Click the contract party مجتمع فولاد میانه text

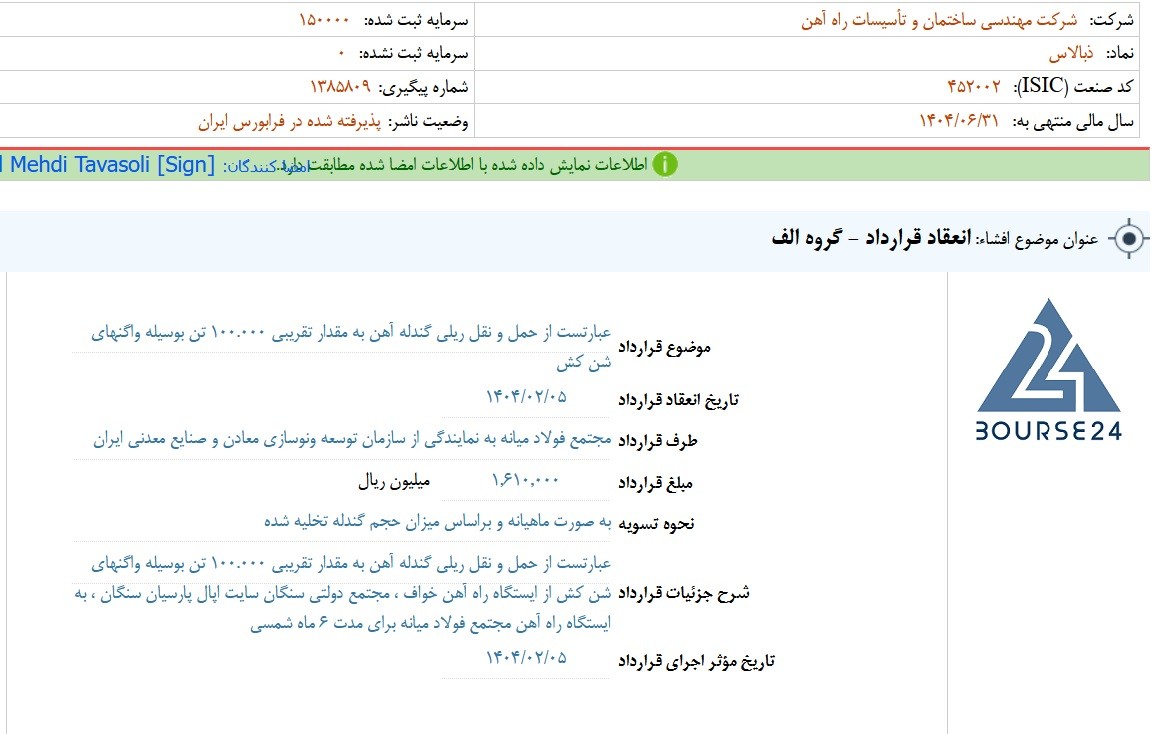click(x=352, y=439)
